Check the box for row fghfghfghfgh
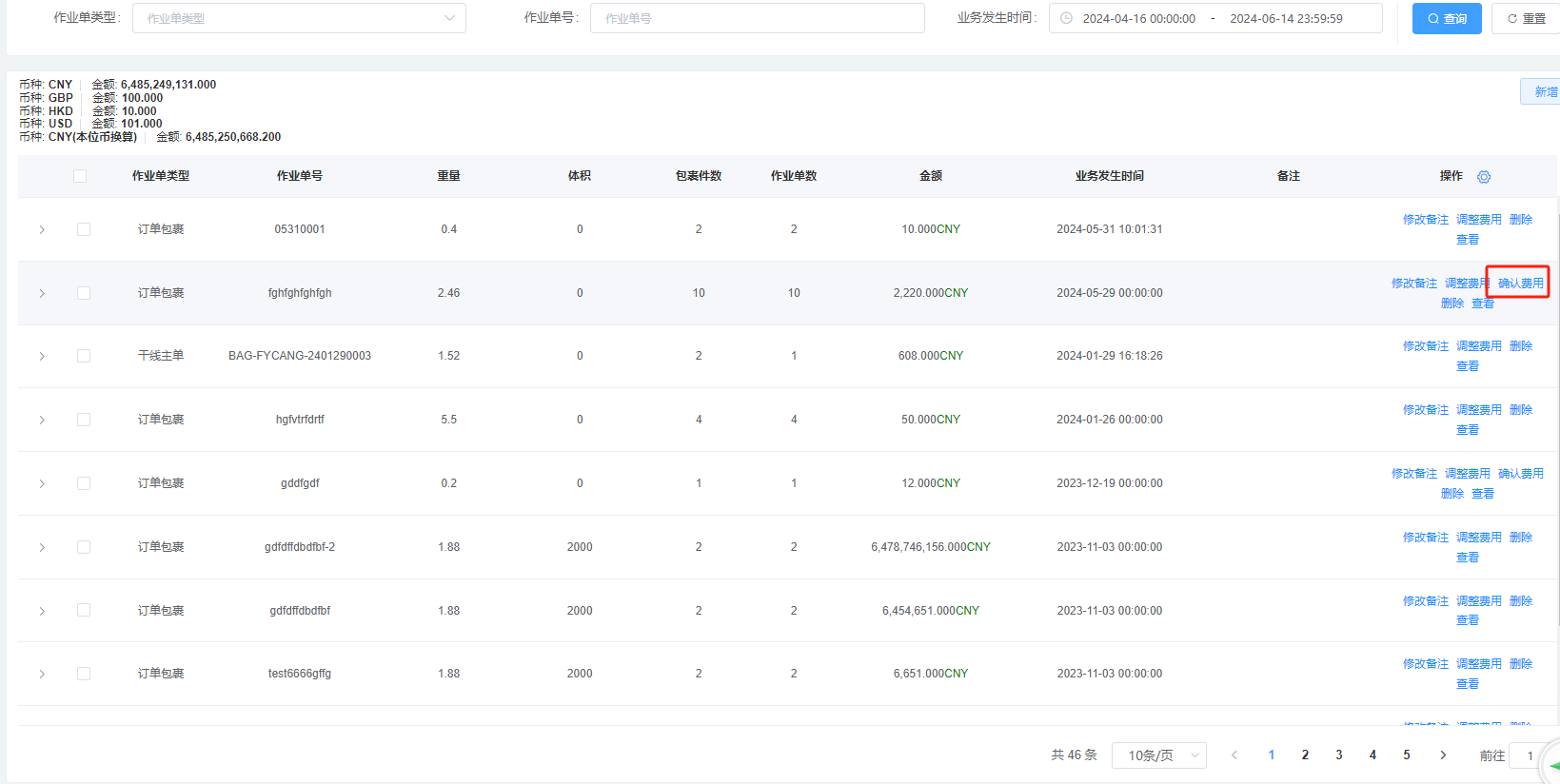 click(x=84, y=293)
